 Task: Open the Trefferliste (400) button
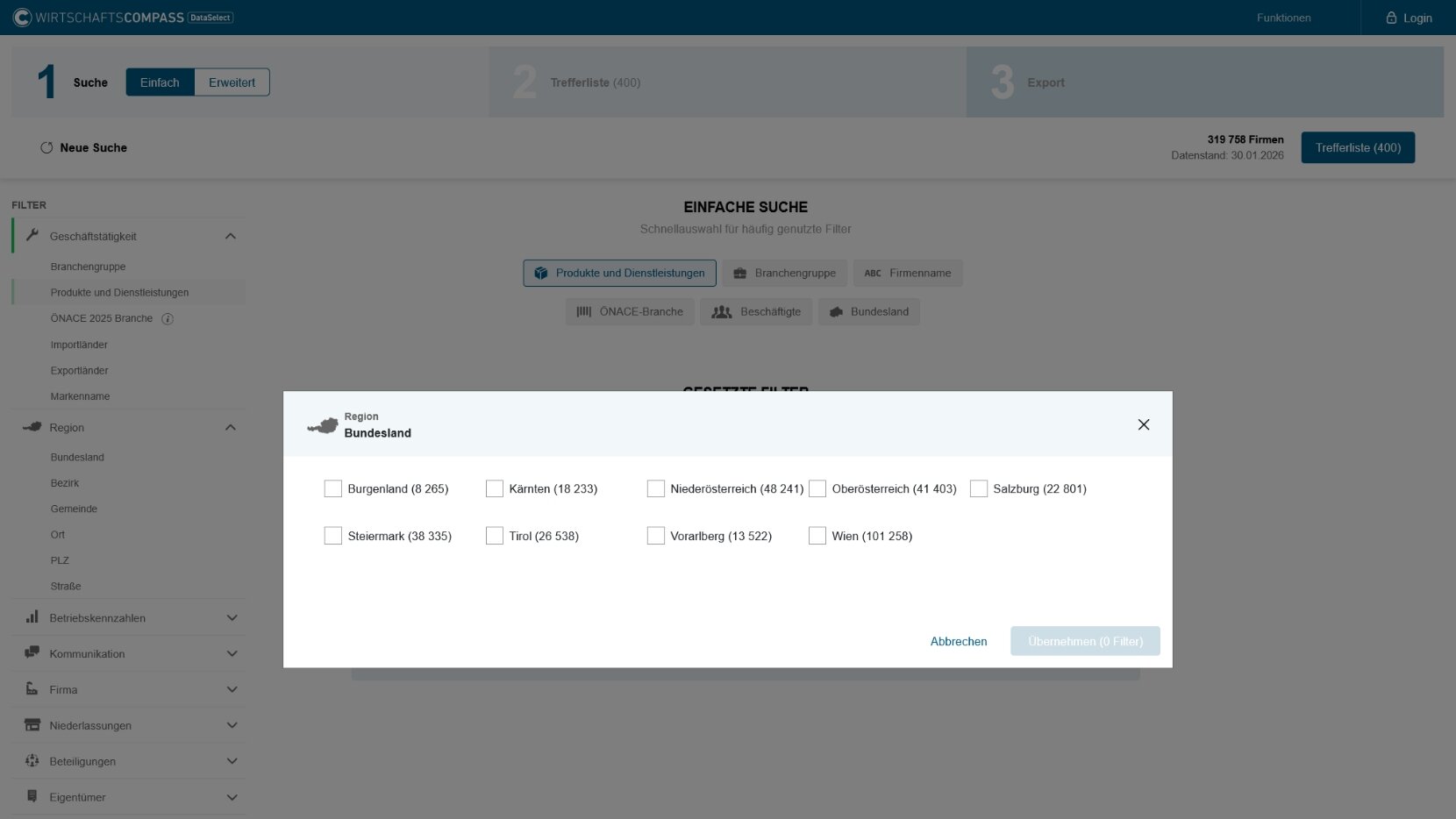(1357, 147)
